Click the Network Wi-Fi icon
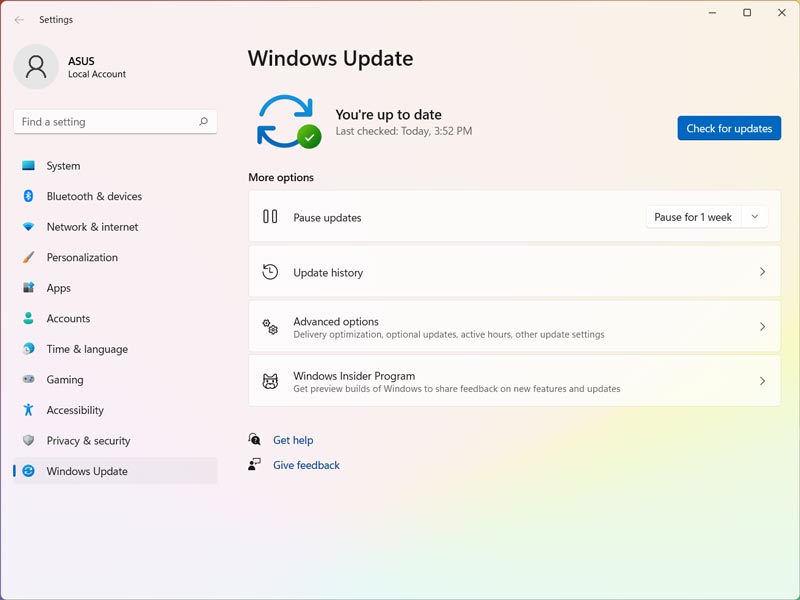The width and height of the screenshot is (800, 600). click(x=29, y=227)
